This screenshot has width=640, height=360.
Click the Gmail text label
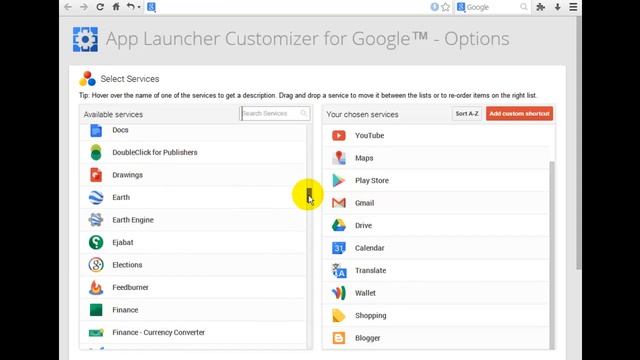coord(364,203)
